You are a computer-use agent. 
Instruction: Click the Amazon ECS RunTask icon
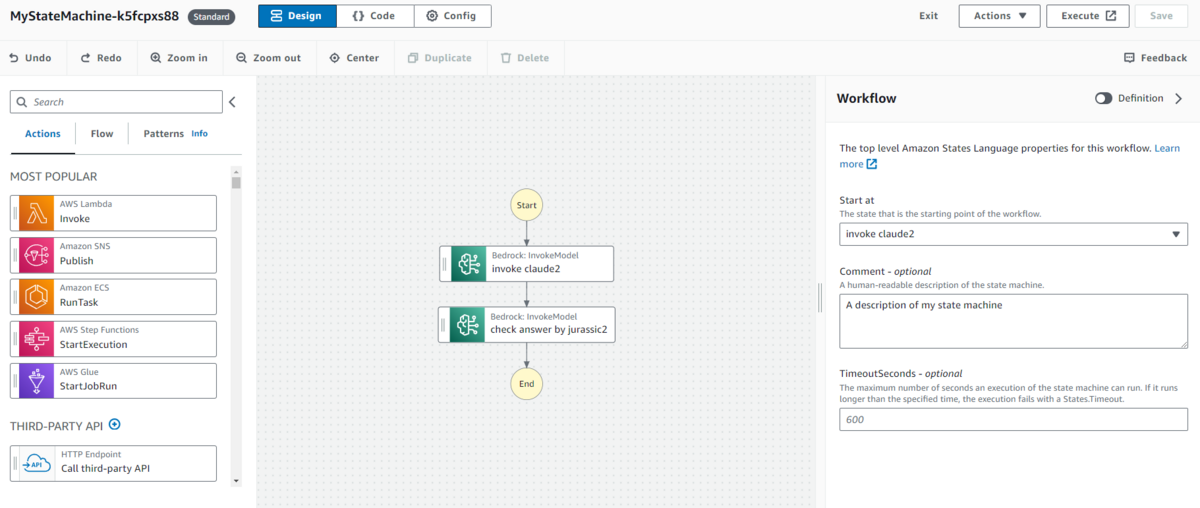(38, 297)
